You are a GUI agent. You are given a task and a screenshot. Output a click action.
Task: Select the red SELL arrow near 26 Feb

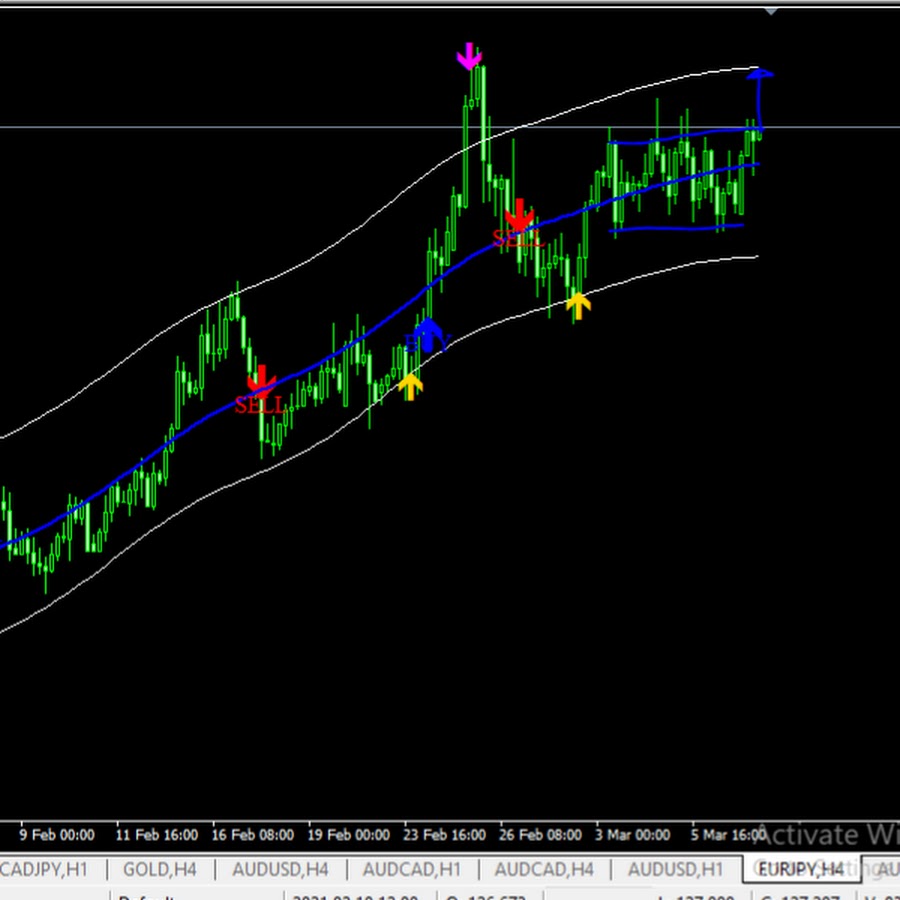(x=519, y=214)
